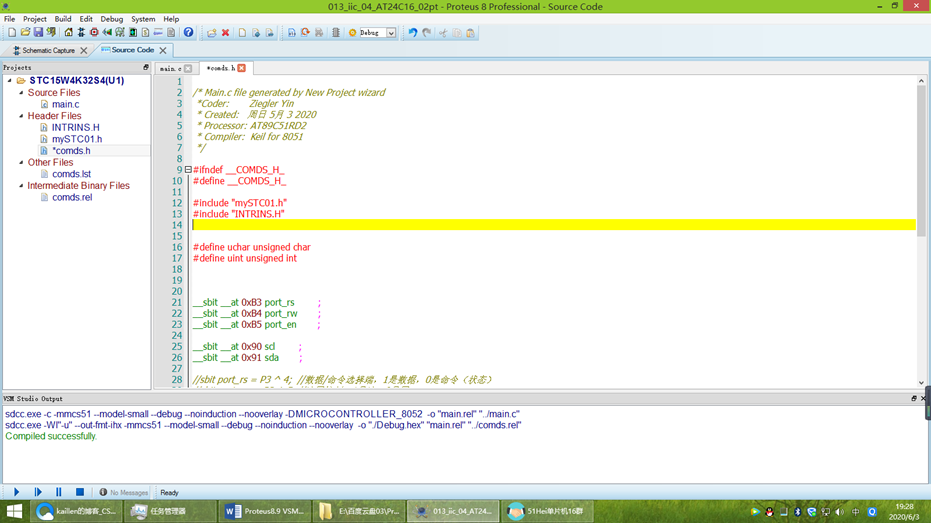The width and height of the screenshot is (931, 524).
Task: Place cursor on highlighted line 14
Action: (554, 225)
